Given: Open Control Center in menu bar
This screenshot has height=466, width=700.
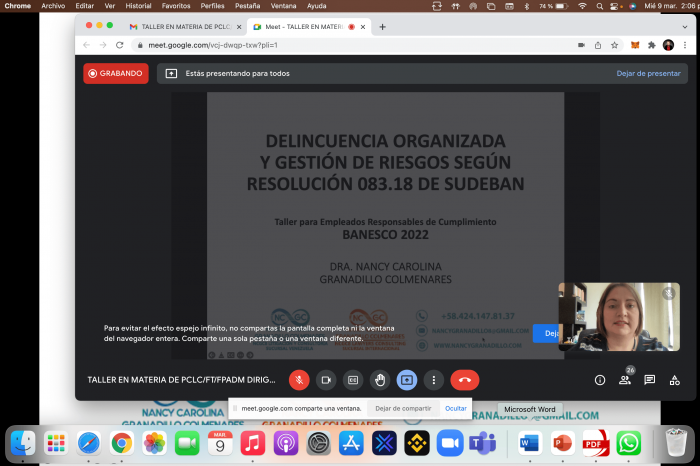Looking at the screenshot, I should click(616, 6).
